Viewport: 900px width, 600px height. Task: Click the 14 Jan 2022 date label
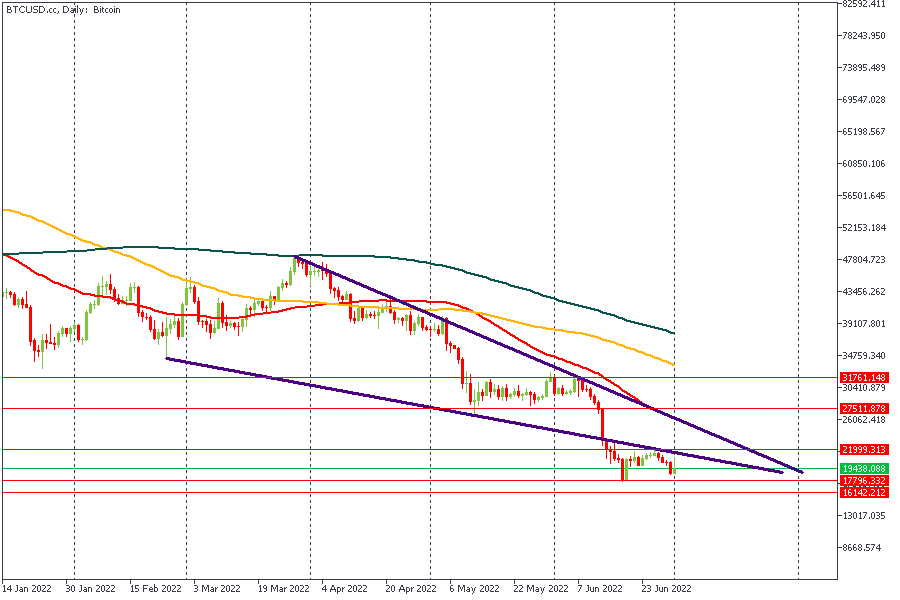[x=27, y=589]
